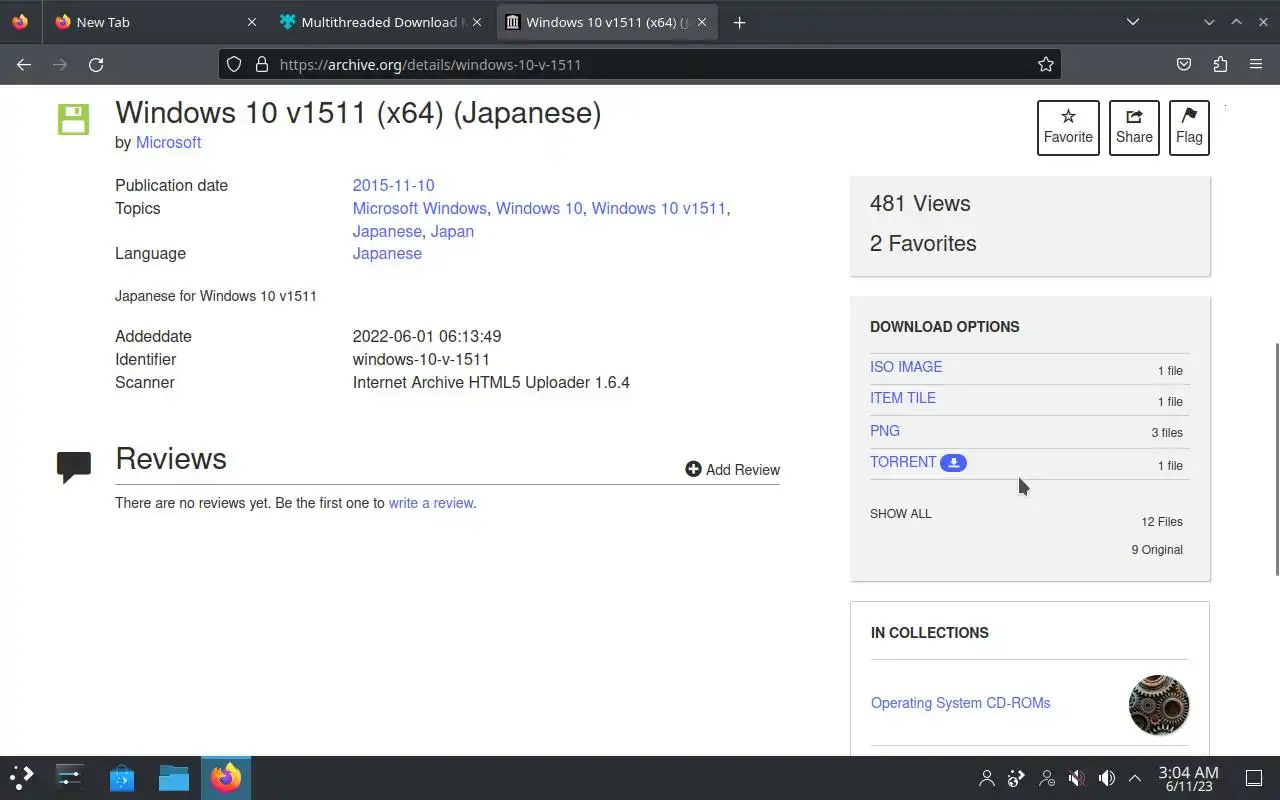Share this archive item

(1134, 127)
